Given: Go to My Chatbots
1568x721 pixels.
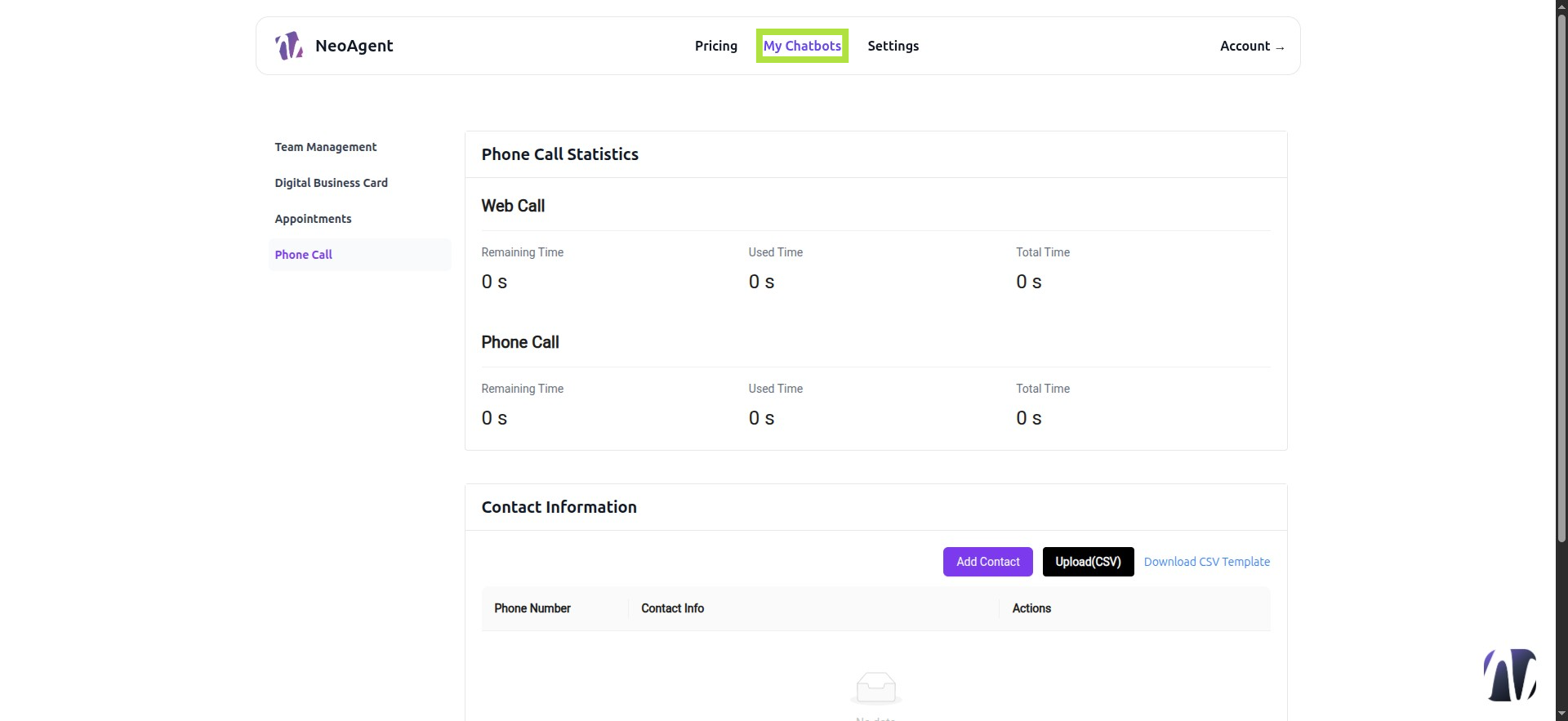Looking at the screenshot, I should pyautogui.click(x=802, y=46).
